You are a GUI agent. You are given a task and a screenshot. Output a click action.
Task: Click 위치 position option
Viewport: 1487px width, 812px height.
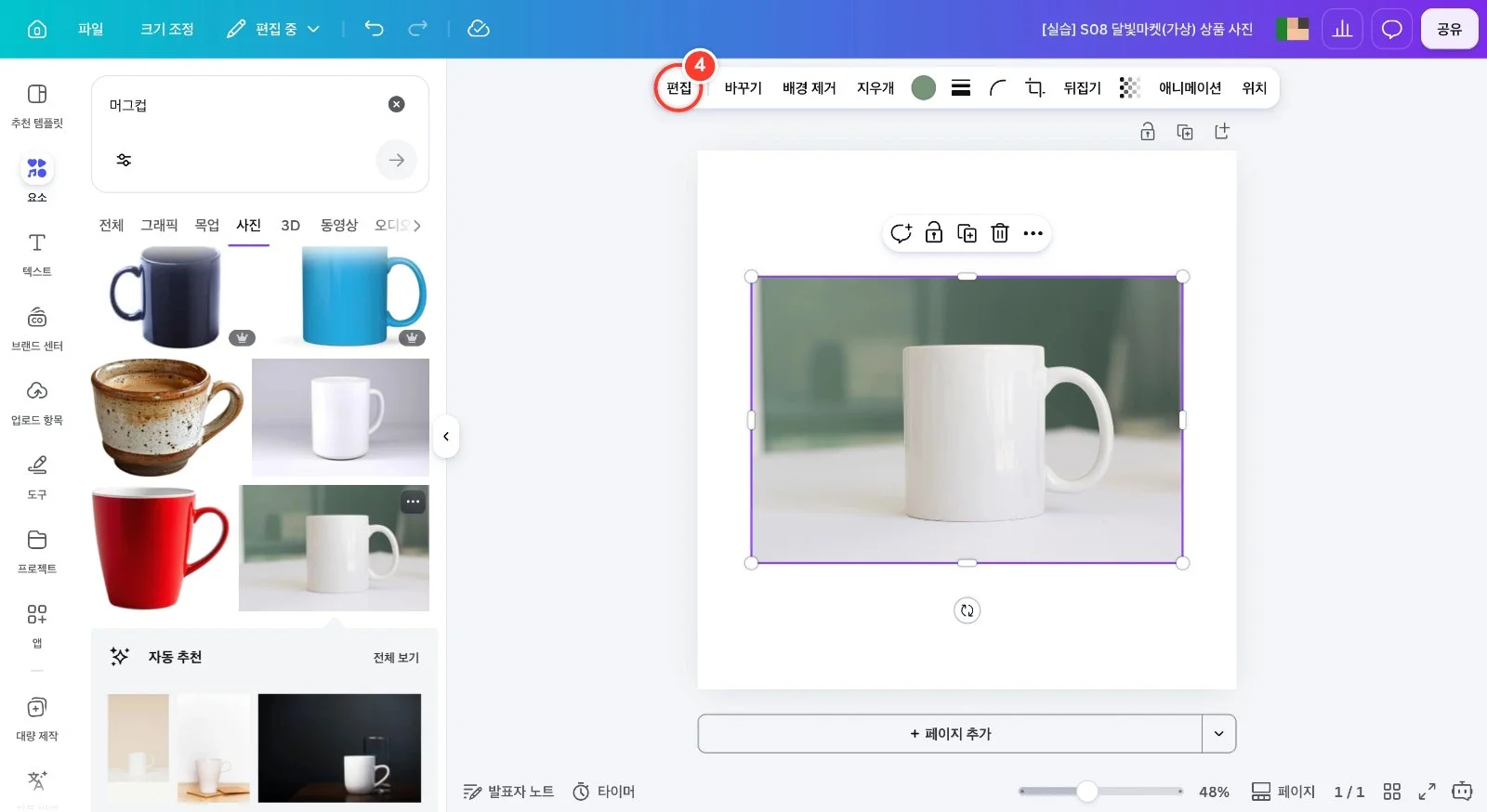point(1255,87)
